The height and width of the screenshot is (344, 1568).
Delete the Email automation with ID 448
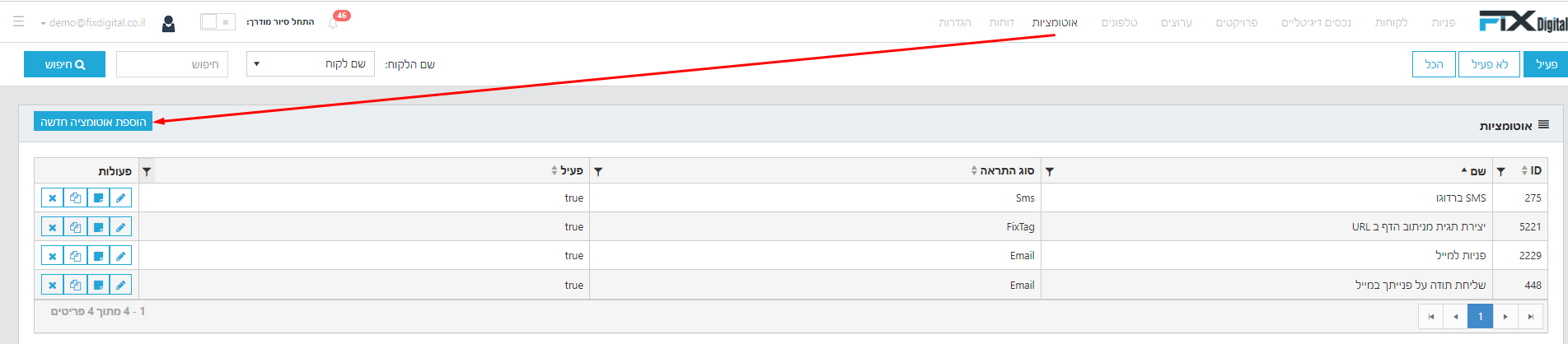pyautogui.click(x=52, y=285)
